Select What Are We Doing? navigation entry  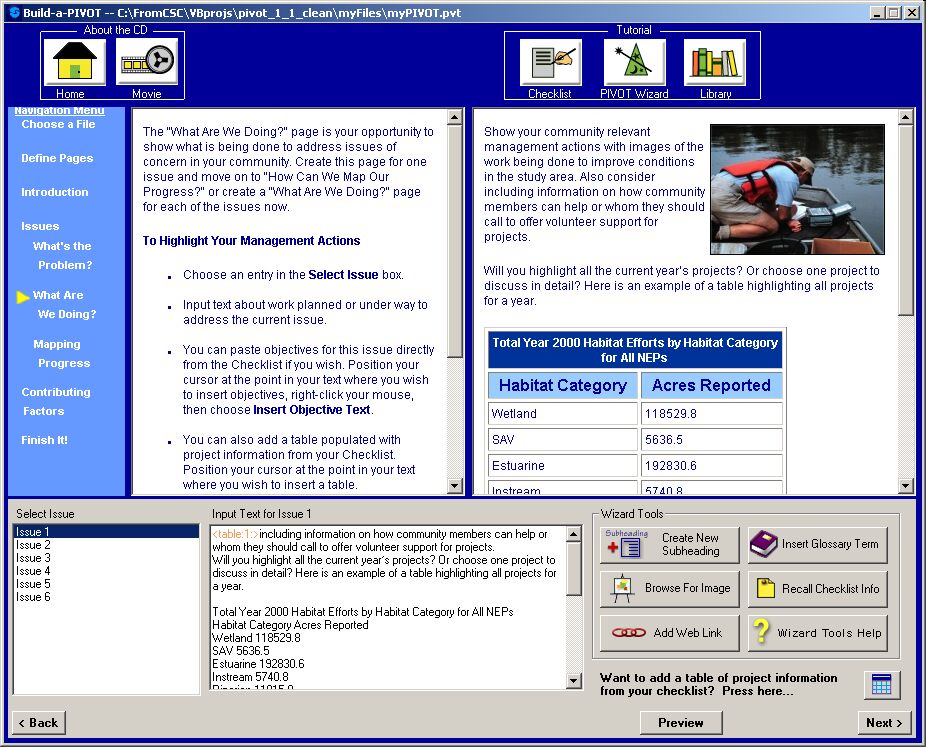click(64, 305)
